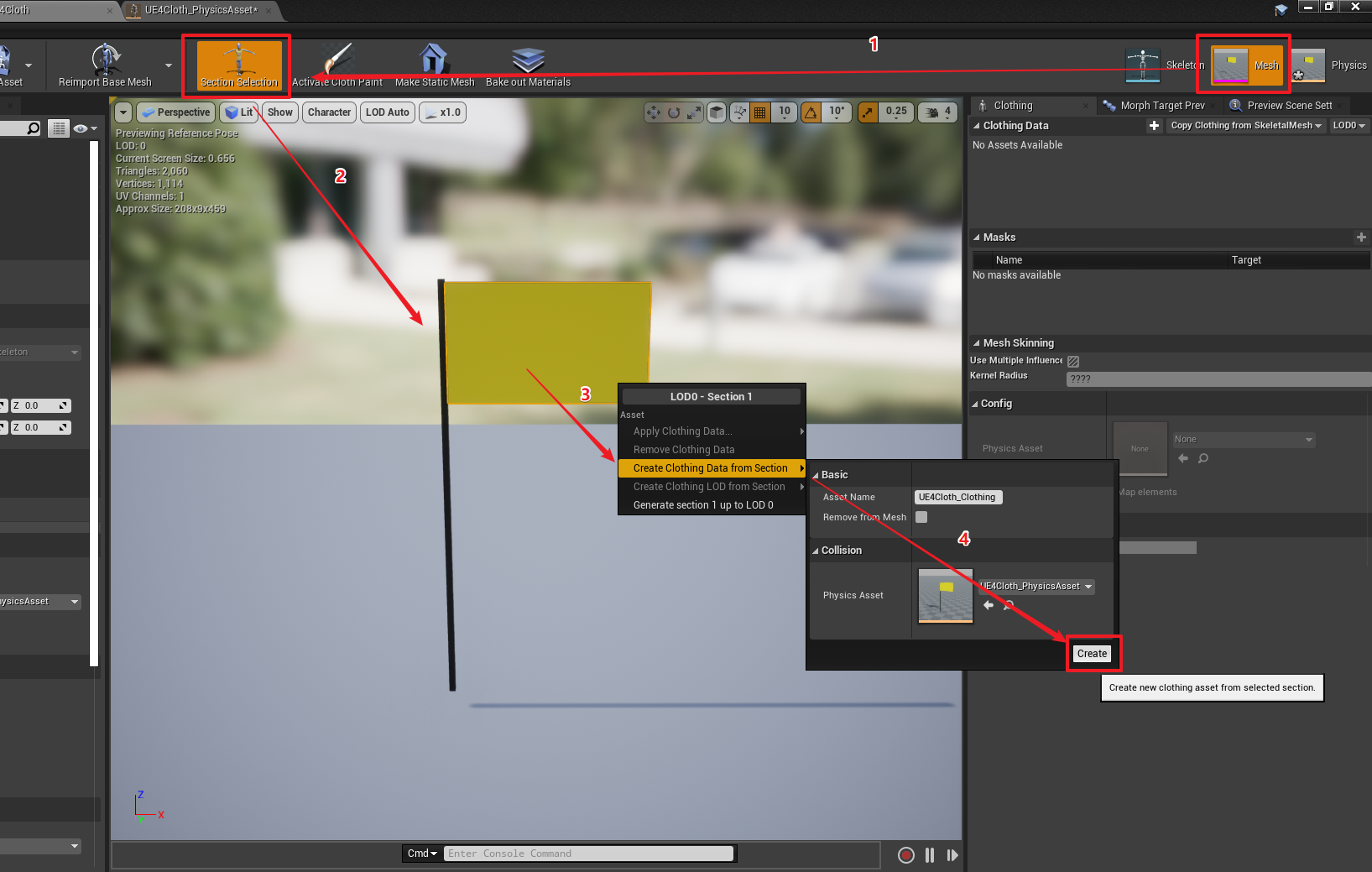
Task: Toggle the eye visibility filter in left panel
Action: pos(85,128)
